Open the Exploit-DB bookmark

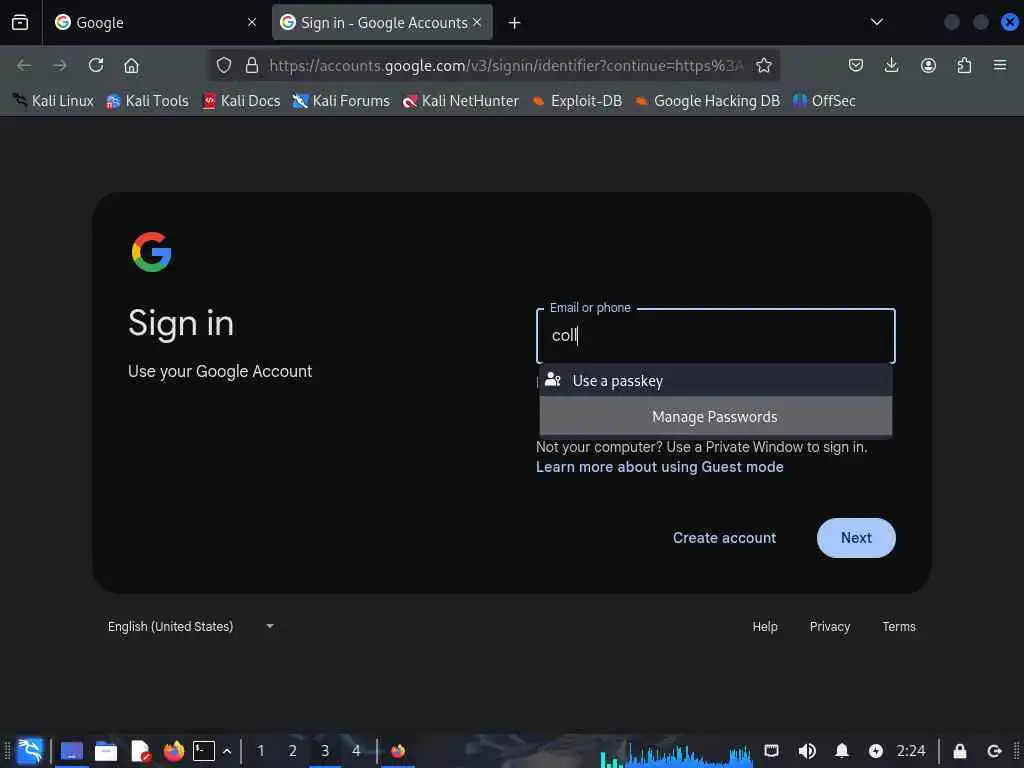(577, 101)
